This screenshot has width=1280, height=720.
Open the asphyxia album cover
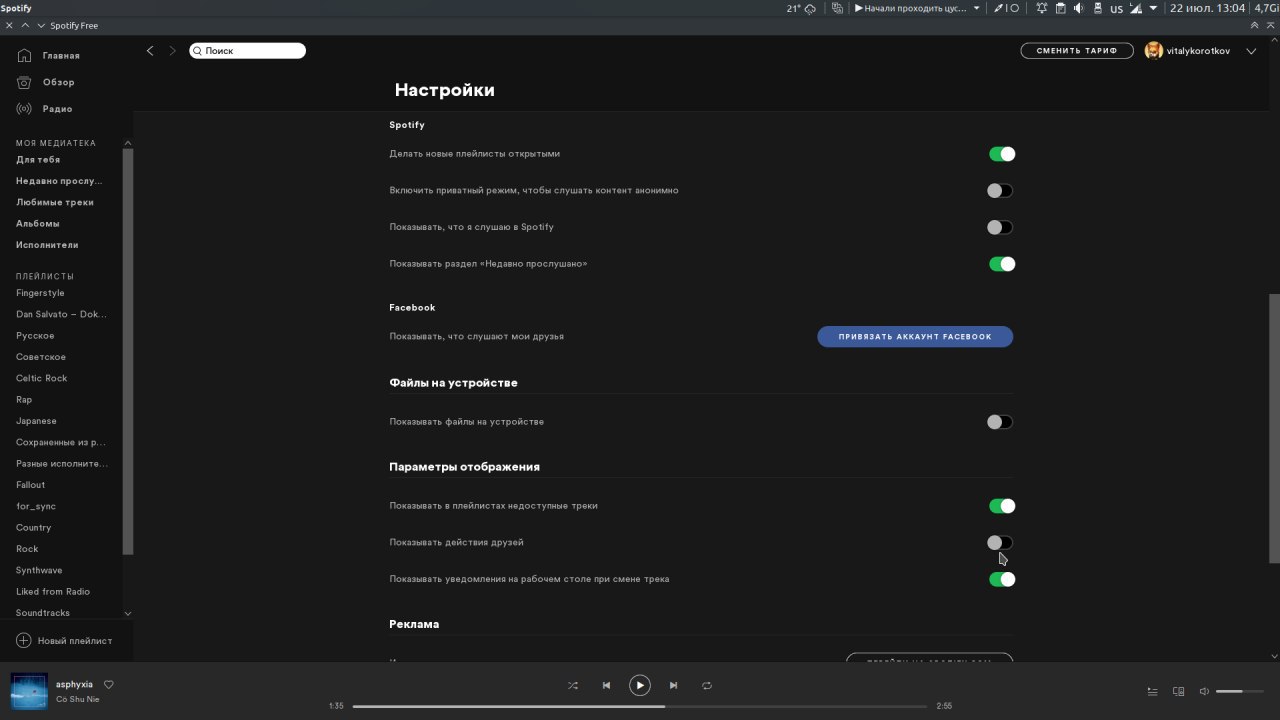tap(29, 691)
